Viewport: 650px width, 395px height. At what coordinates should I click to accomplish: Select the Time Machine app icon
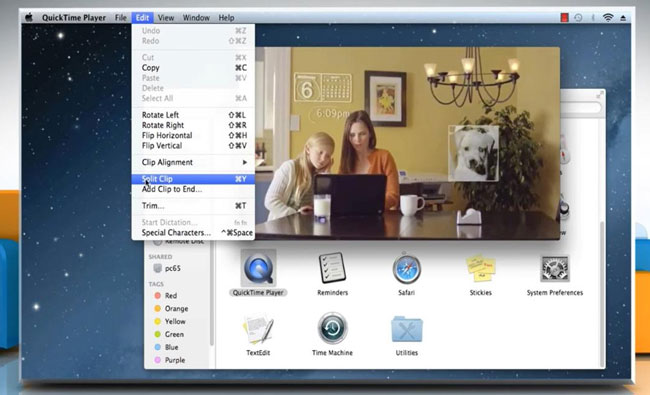tap(332, 328)
